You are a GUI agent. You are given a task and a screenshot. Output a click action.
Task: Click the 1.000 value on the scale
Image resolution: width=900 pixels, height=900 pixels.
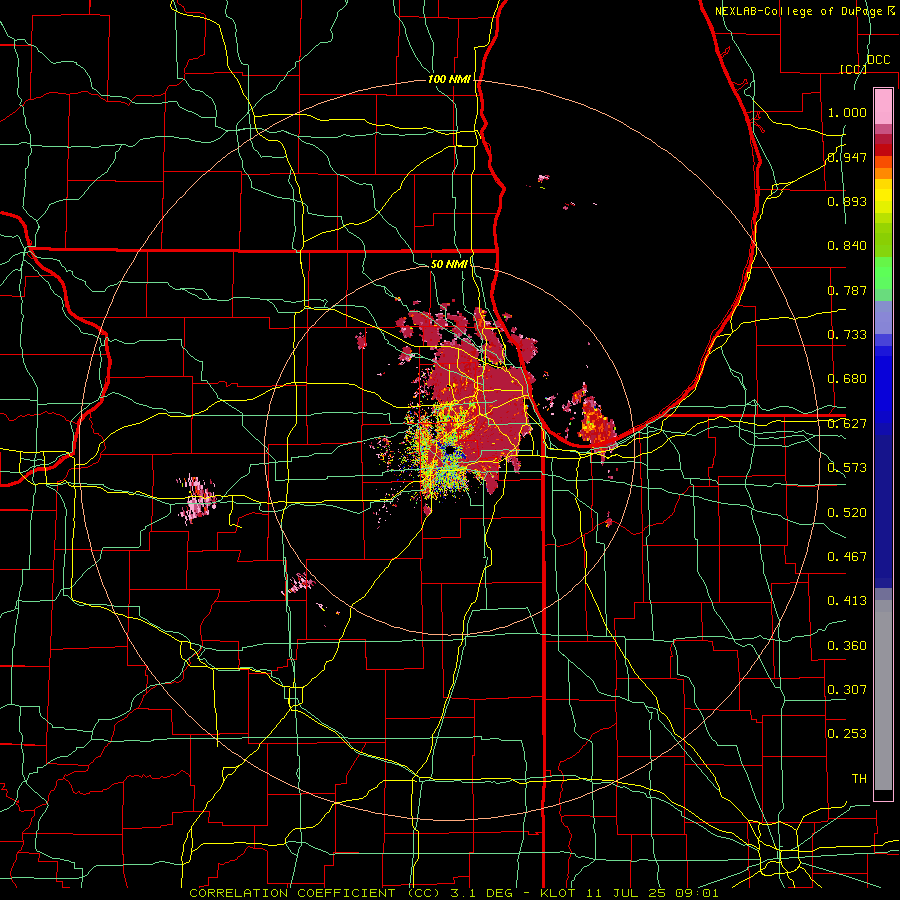coord(847,112)
